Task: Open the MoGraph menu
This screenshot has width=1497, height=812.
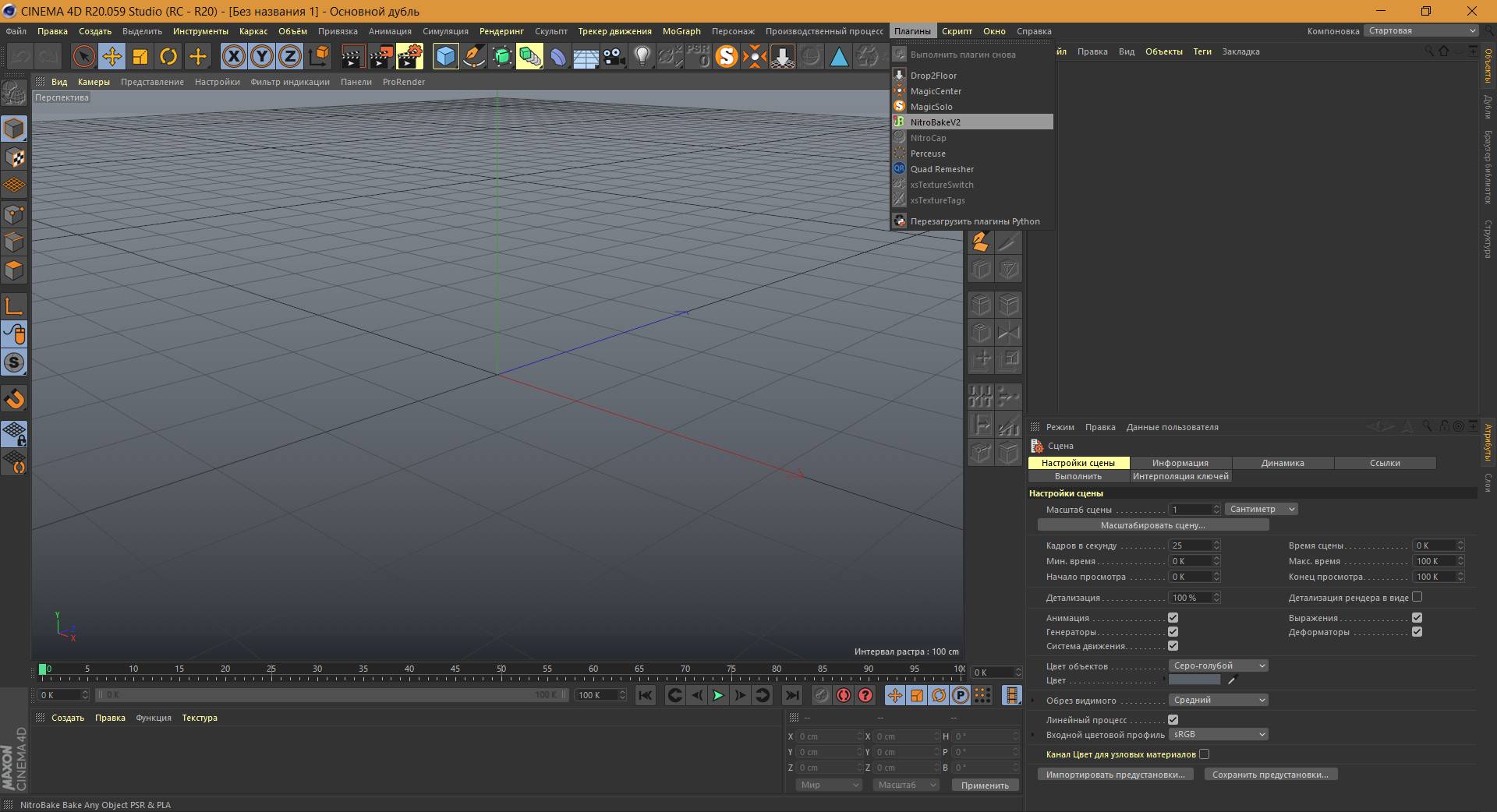Action: [681, 31]
